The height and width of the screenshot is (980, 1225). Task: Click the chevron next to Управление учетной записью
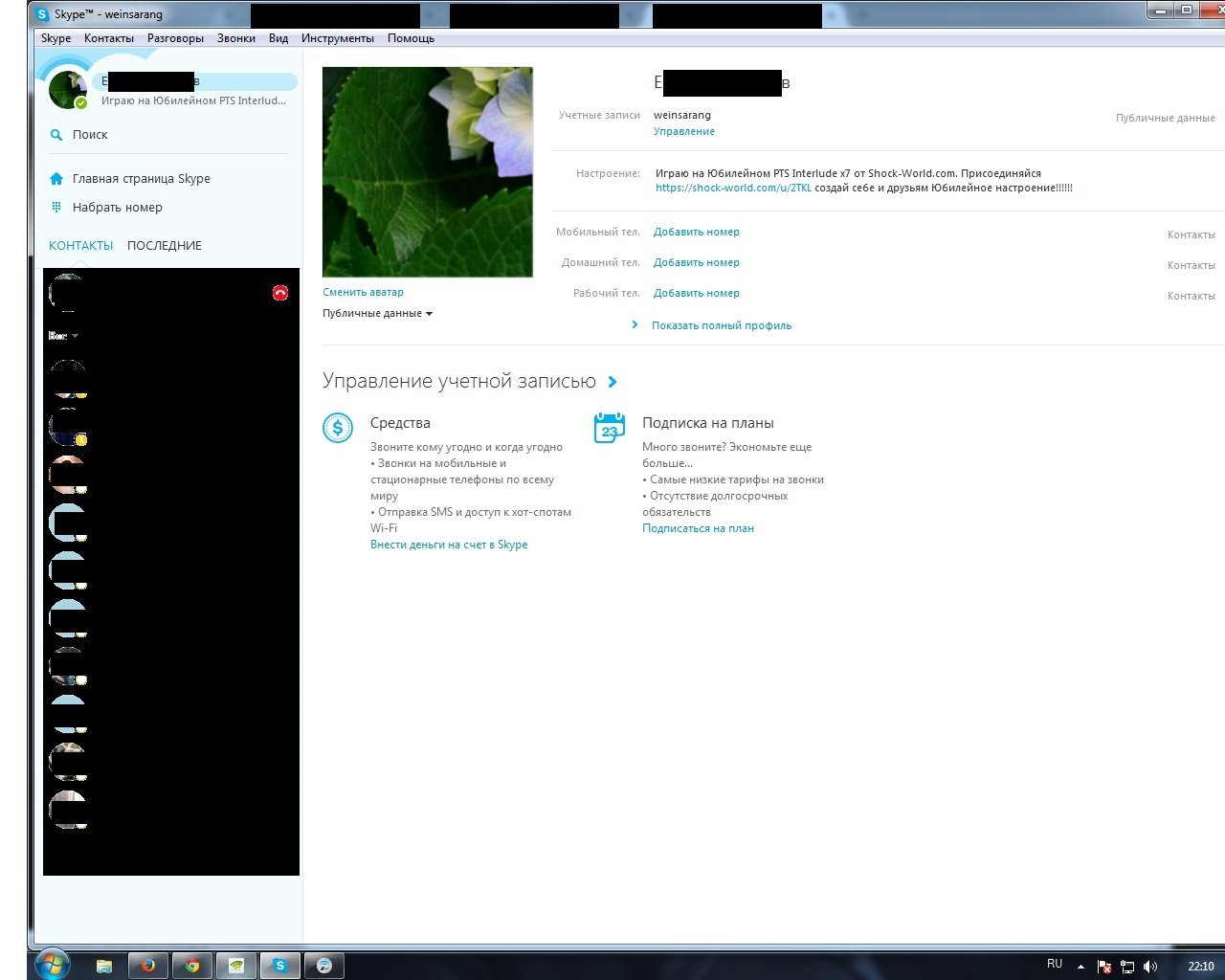coord(612,382)
